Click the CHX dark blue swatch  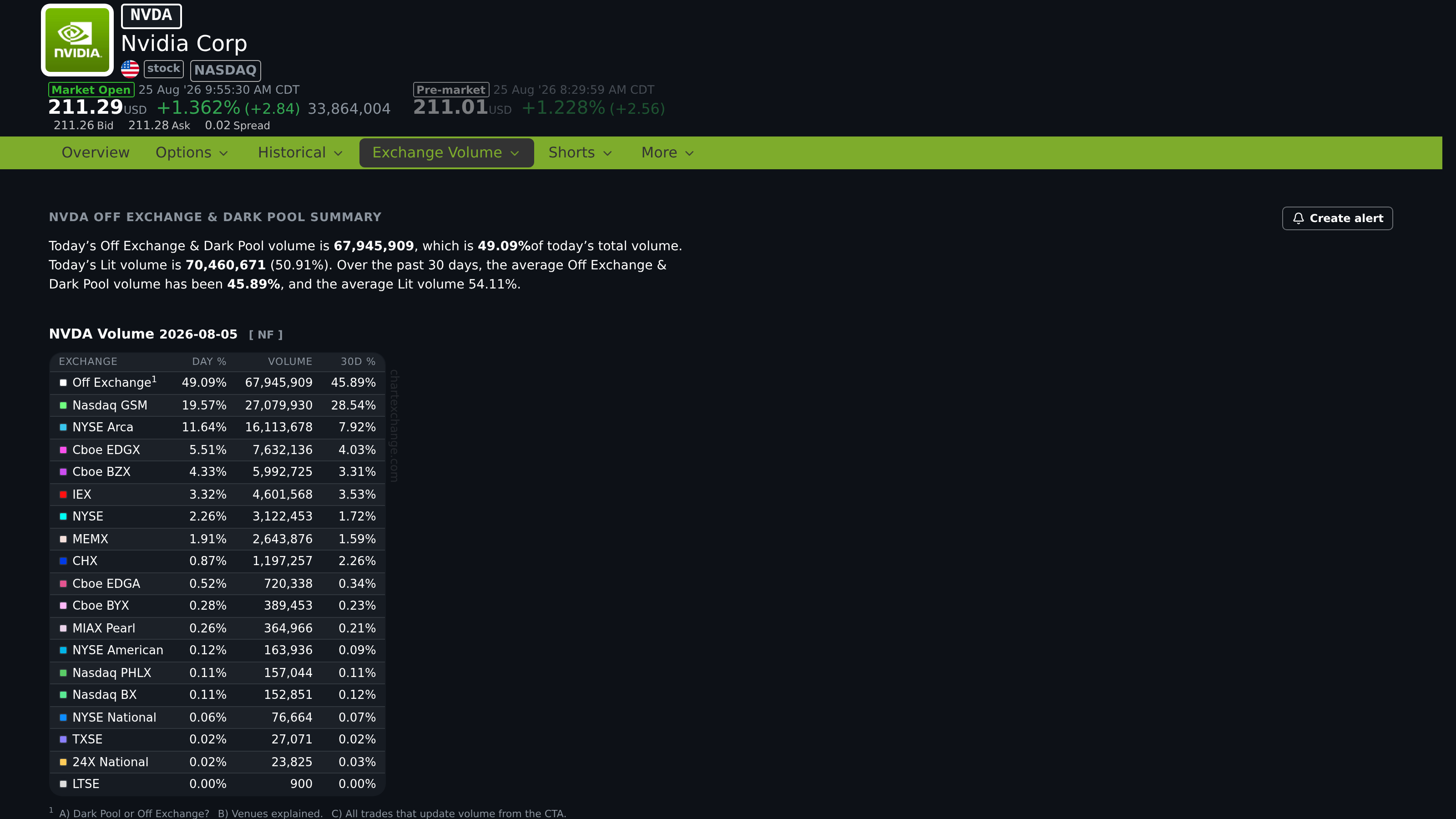(63, 561)
